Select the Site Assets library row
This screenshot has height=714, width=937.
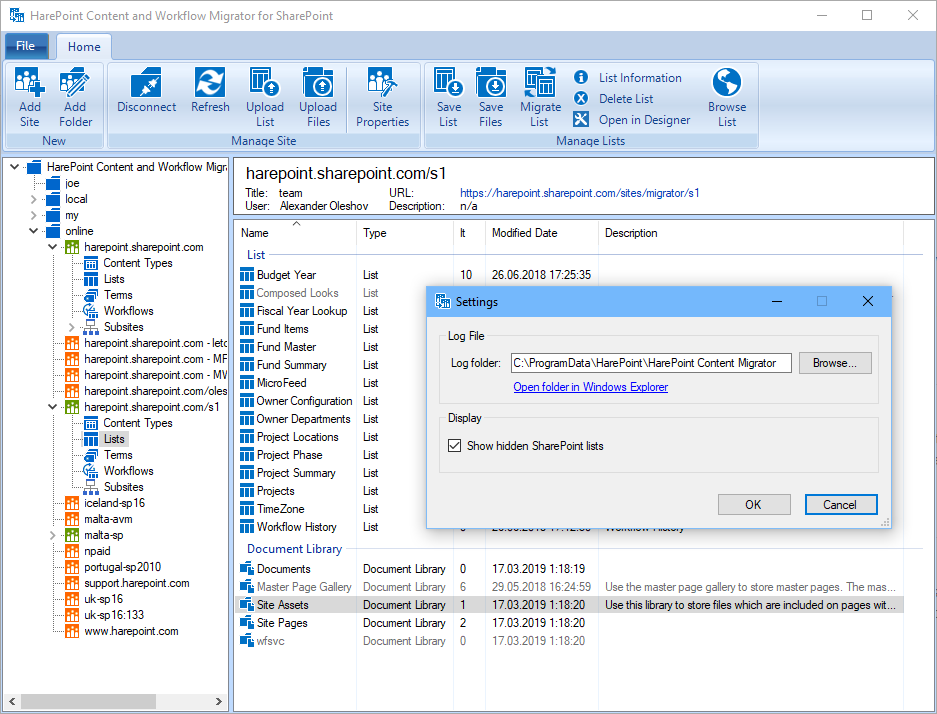point(569,605)
